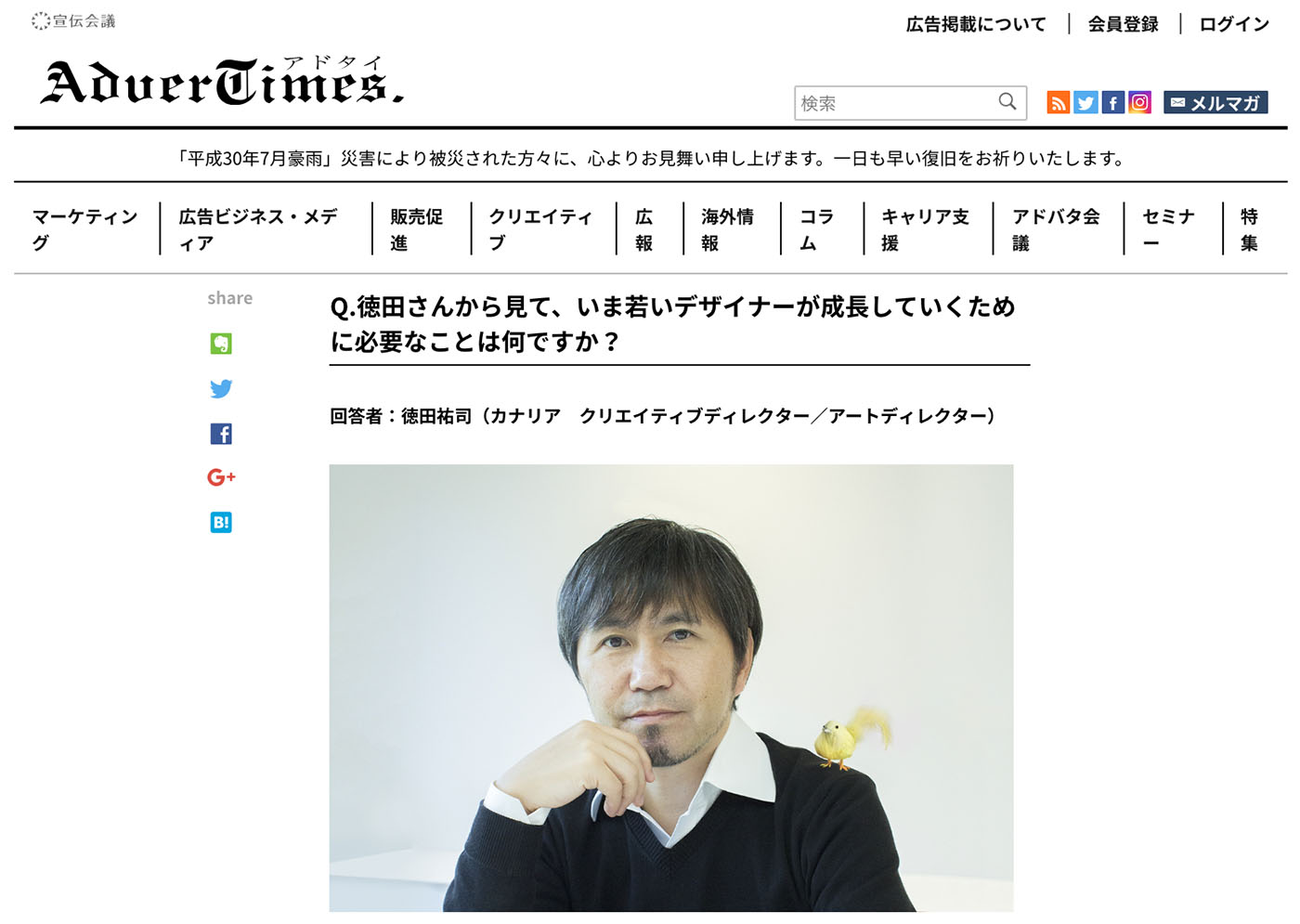Open the Instagram icon in header

[1139, 102]
